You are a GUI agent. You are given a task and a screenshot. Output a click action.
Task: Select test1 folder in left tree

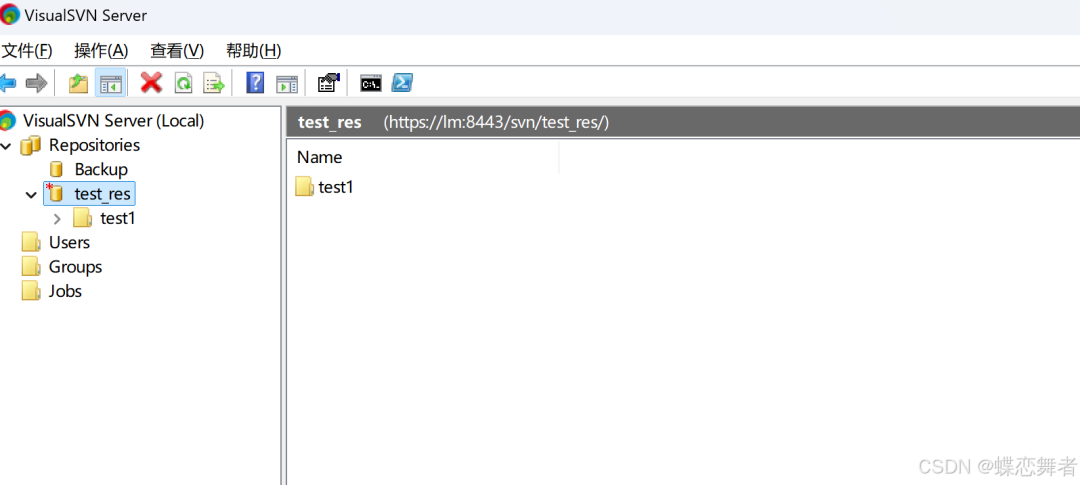[118, 219]
